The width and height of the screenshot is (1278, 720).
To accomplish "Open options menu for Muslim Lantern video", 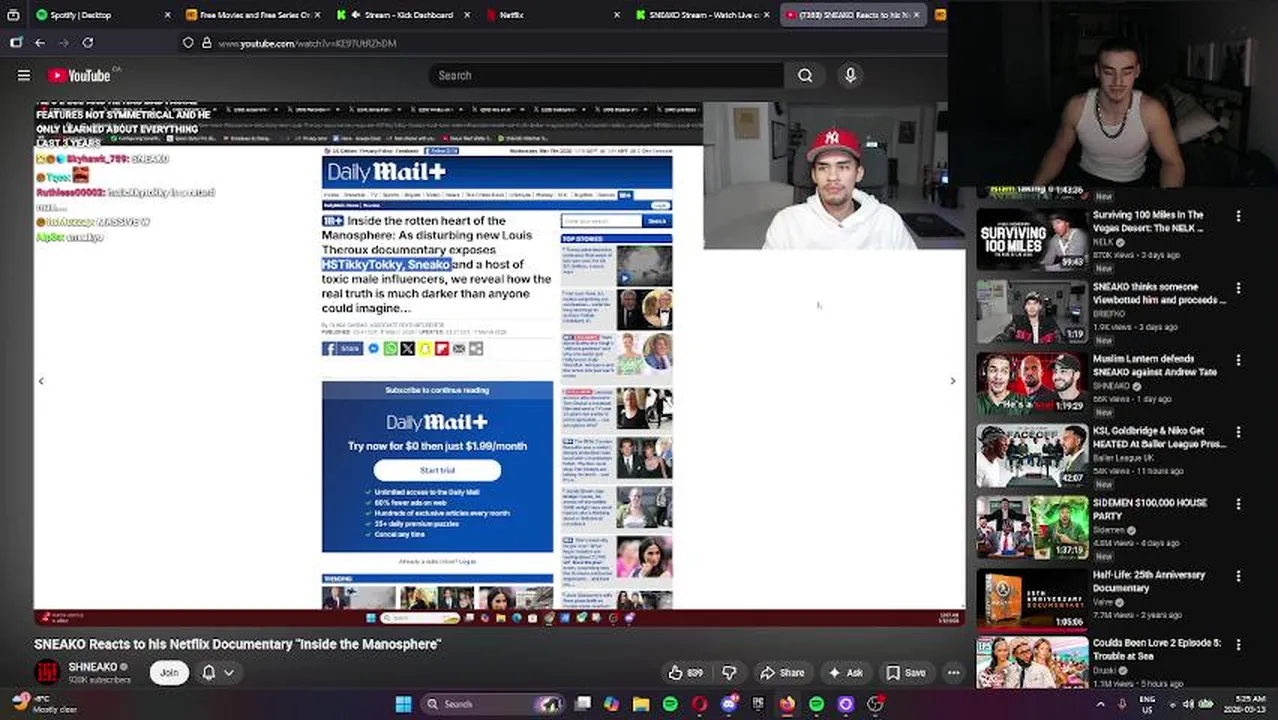I will (x=1238, y=360).
